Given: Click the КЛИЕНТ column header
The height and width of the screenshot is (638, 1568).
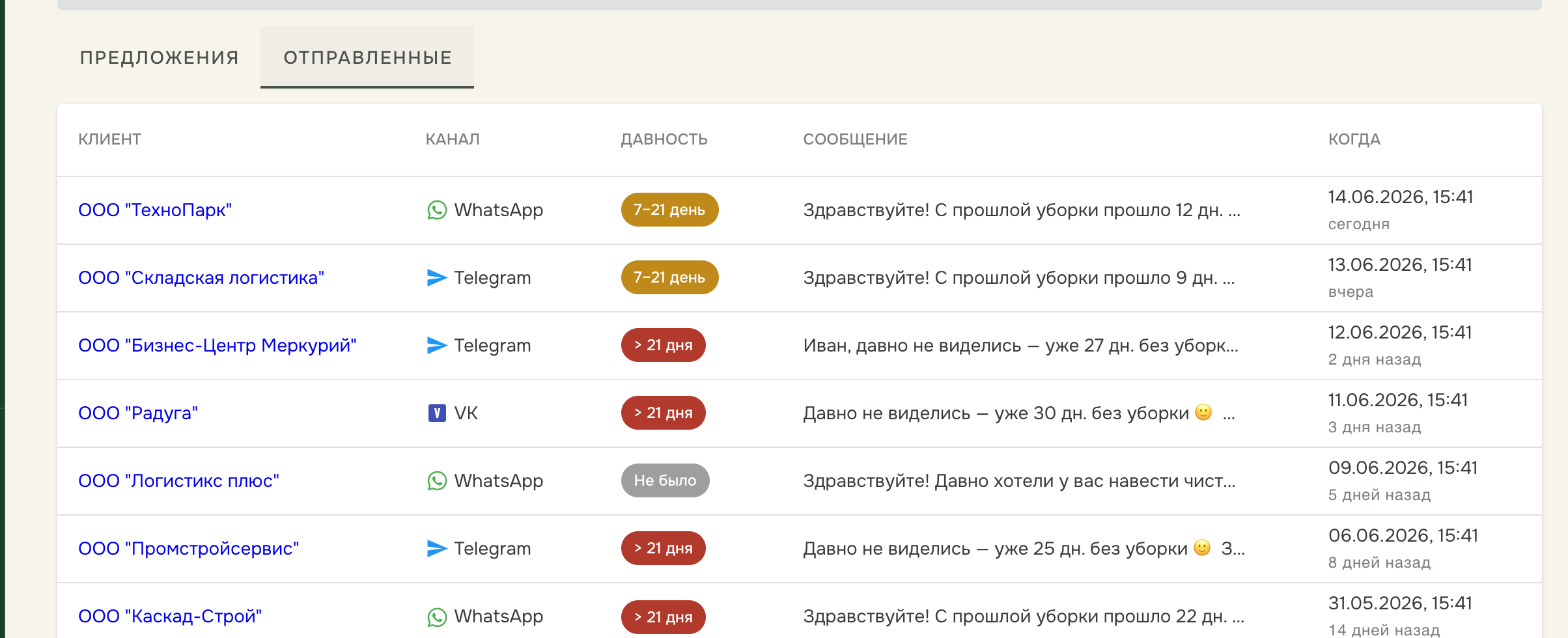Looking at the screenshot, I should tap(109, 139).
